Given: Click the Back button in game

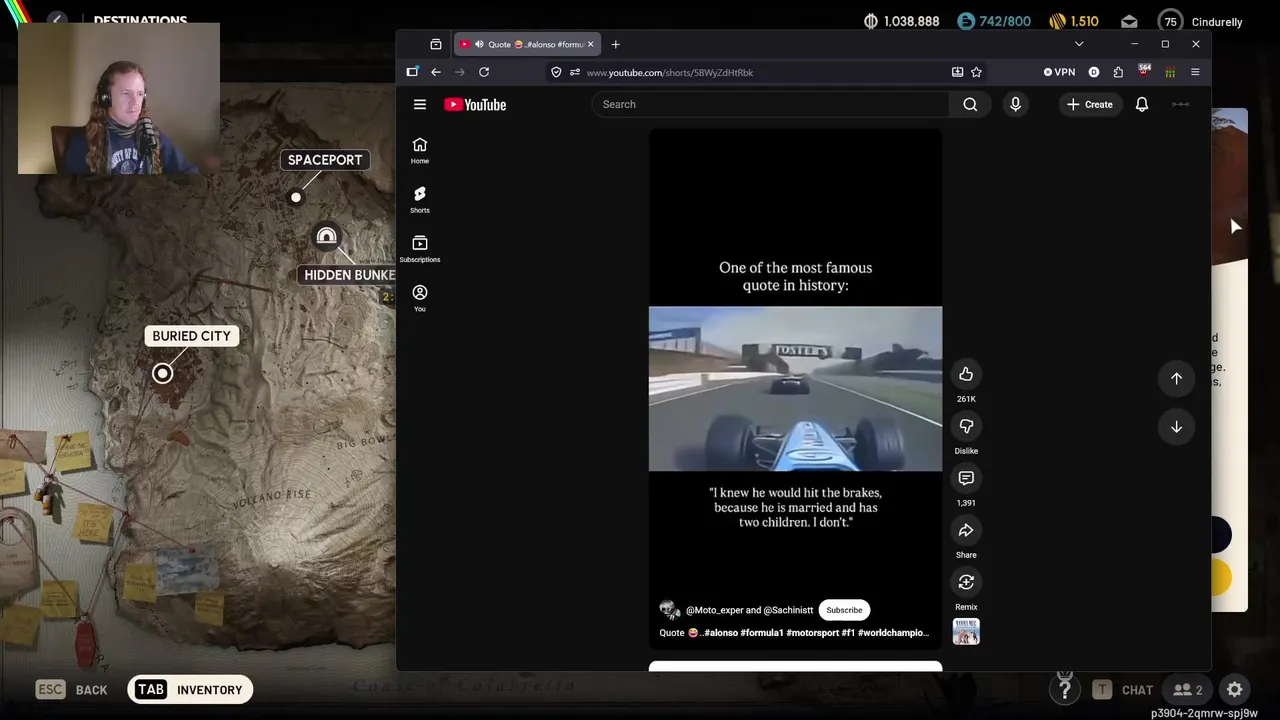Looking at the screenshot, I should point(72,689).
